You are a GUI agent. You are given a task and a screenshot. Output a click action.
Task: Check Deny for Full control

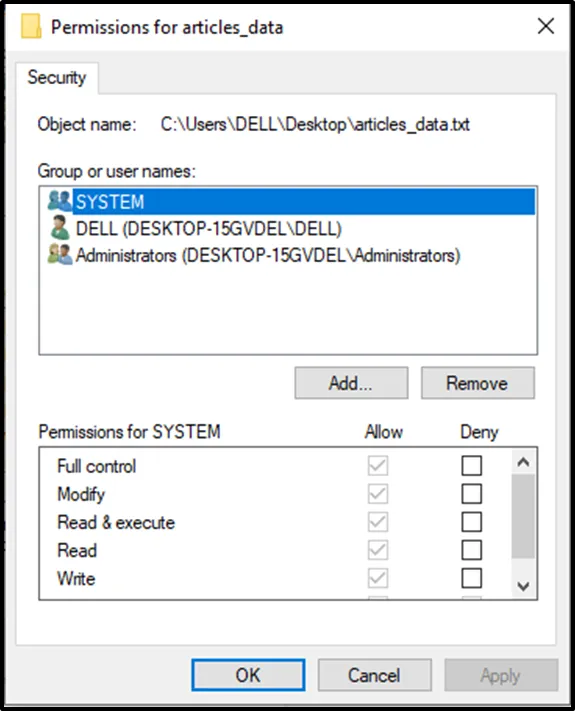click(x=472, y=466)
